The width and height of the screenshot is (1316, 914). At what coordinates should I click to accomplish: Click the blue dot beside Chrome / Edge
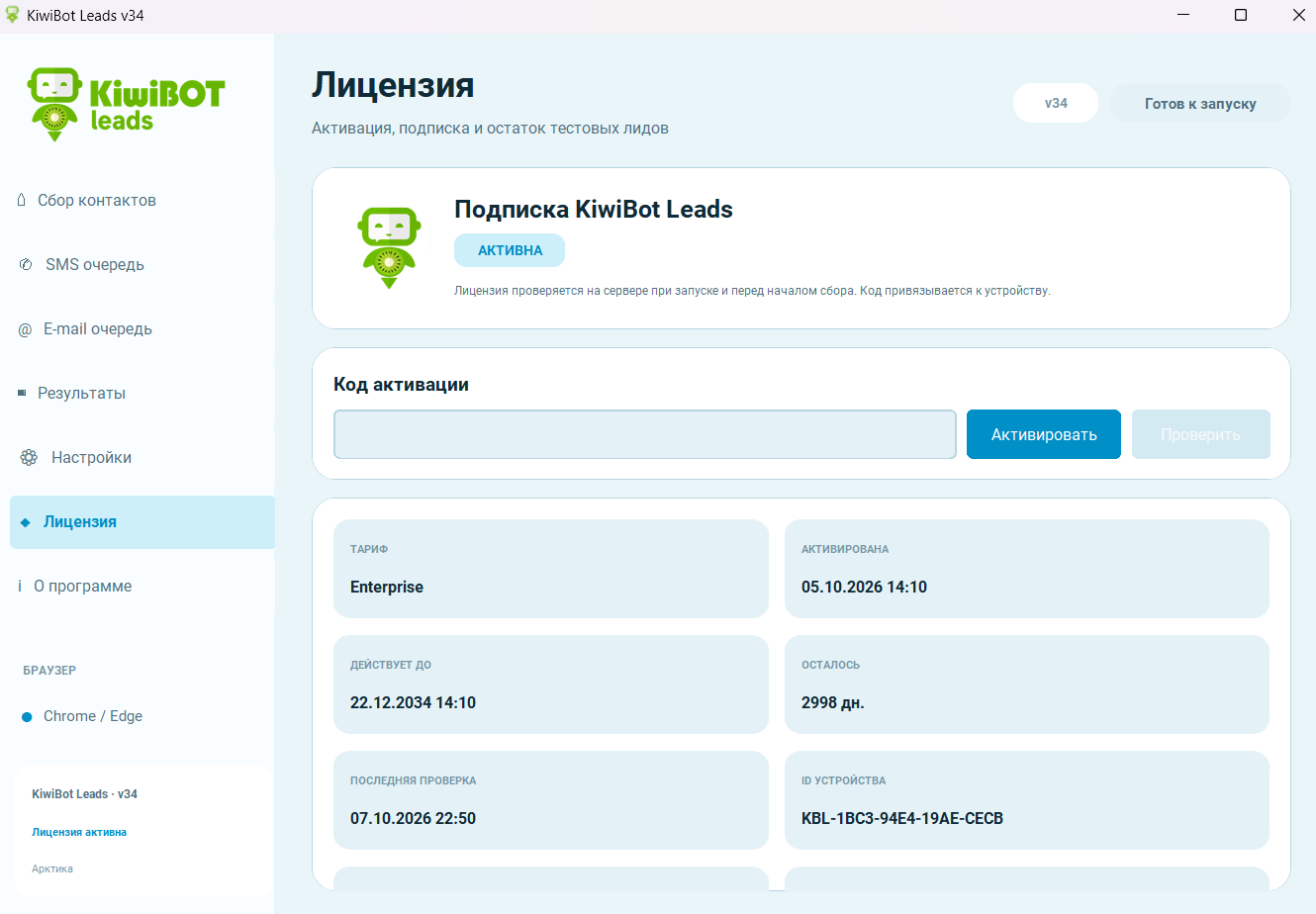27,717
